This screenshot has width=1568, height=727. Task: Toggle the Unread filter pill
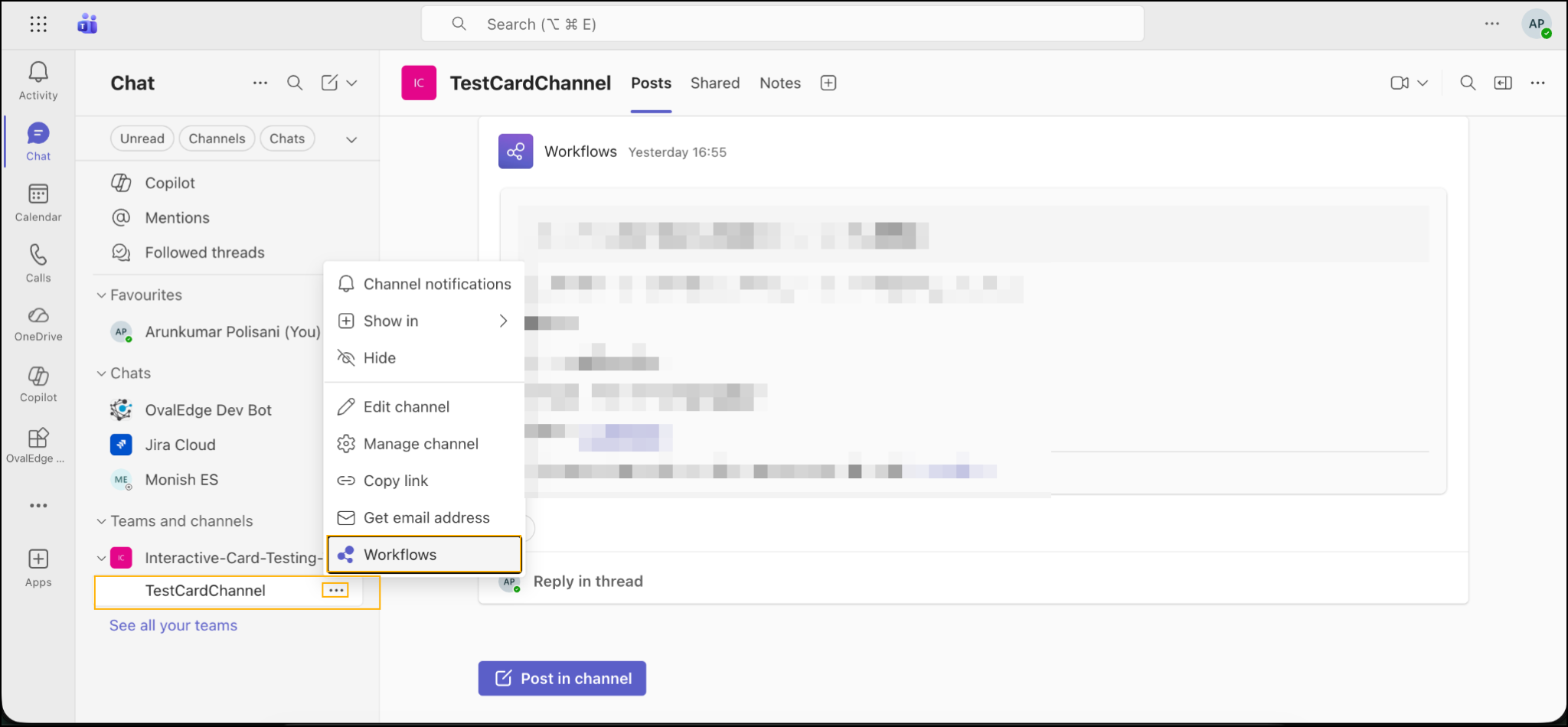point(142,139)
